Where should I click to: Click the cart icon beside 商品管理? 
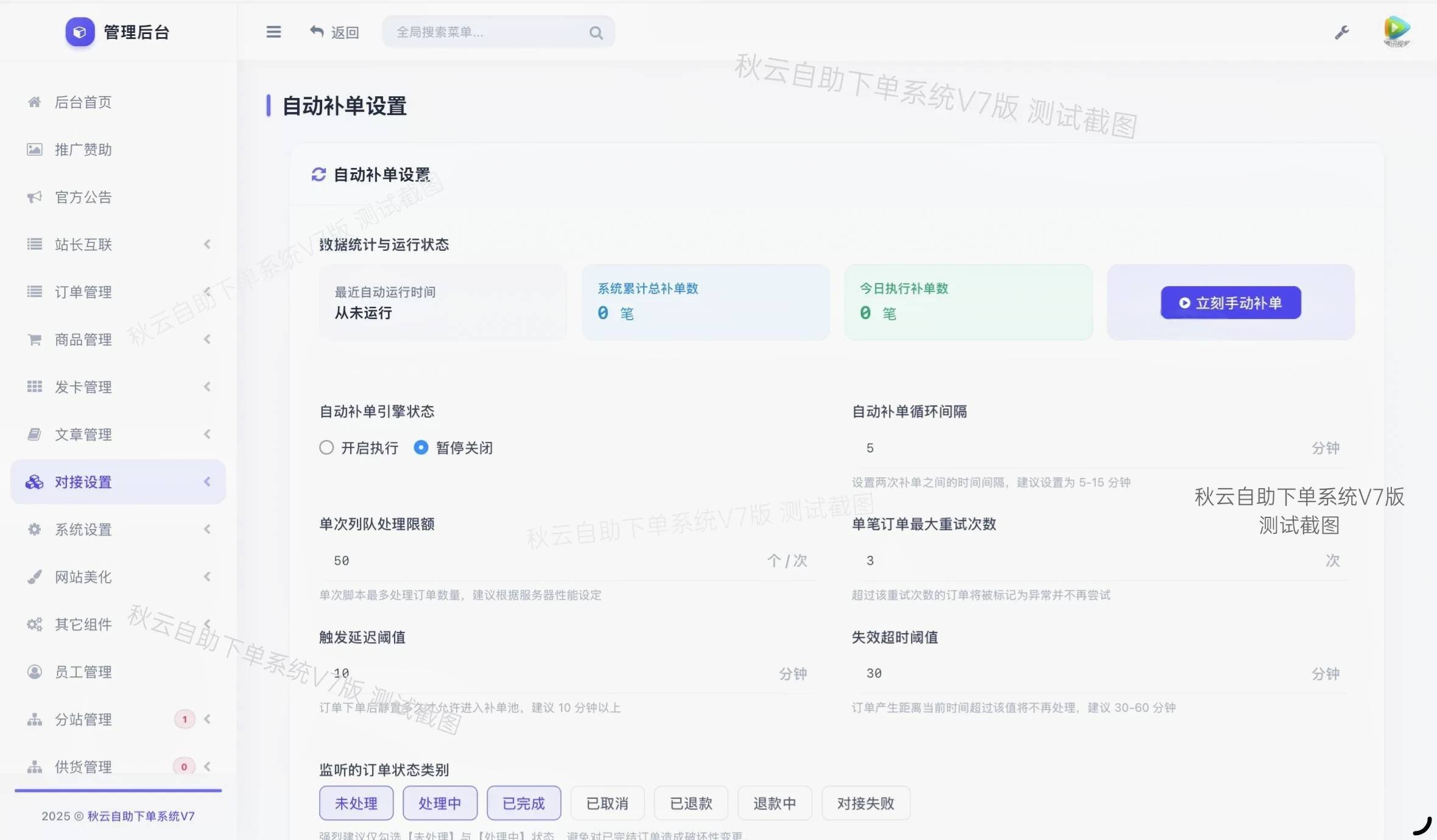(35, 339)
